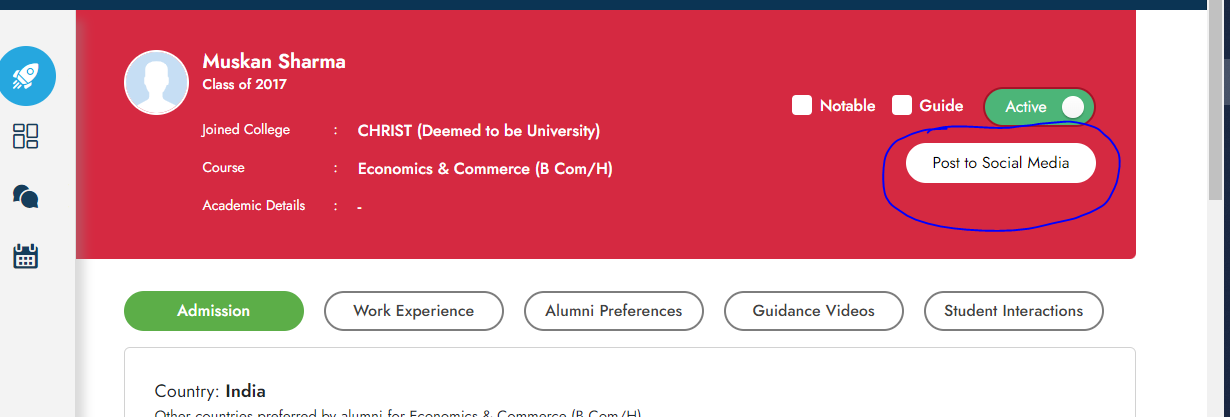1230x417 pixels.
Task: Click the Class of 2017 label
Action: 245,85
